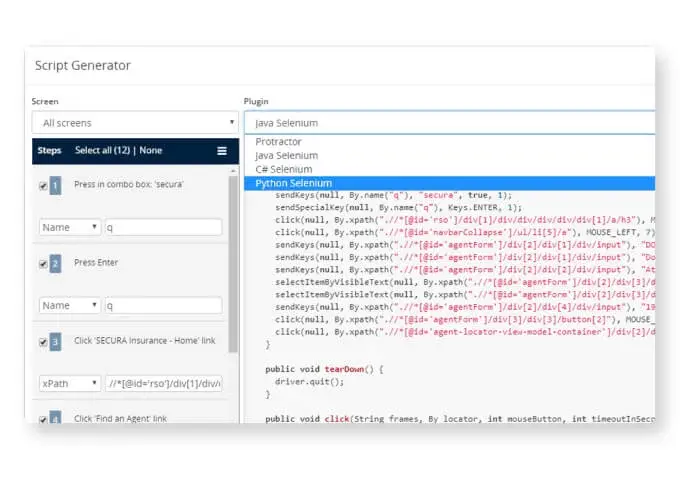
Task: Open the Steps hamburger menu icon
Action: (x=221, y=151)
